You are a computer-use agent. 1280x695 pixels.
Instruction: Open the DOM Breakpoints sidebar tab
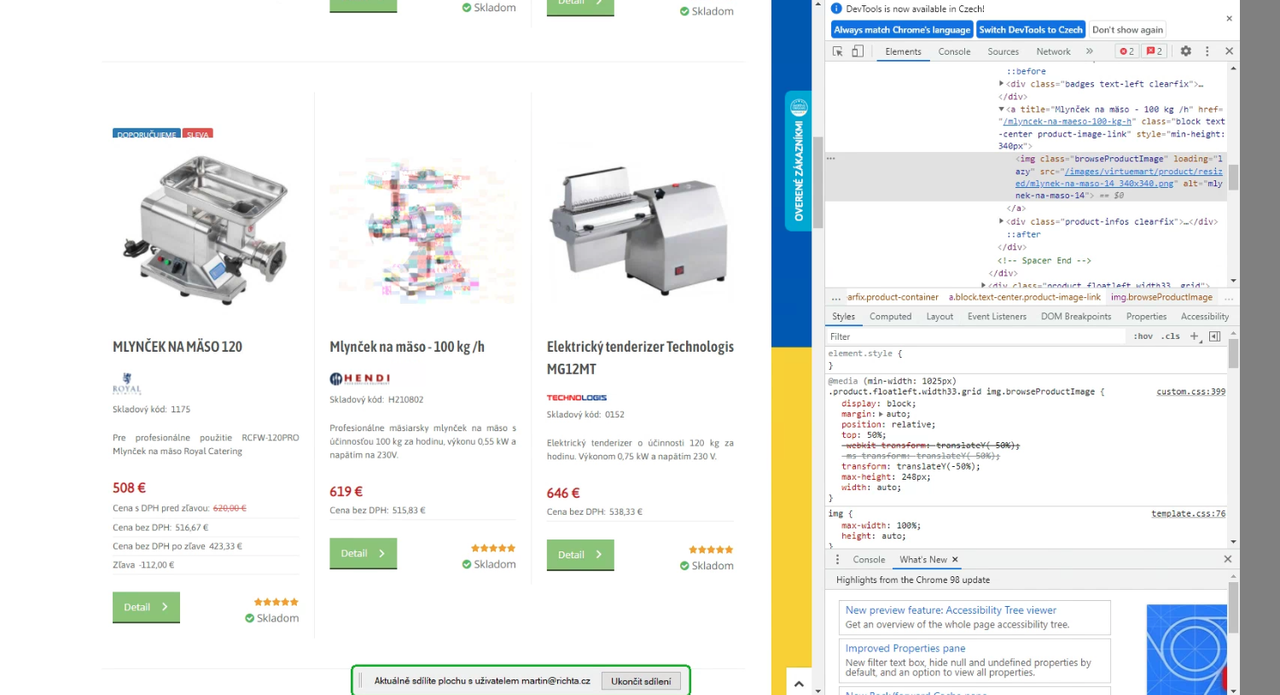click(x=1076, y=316)
